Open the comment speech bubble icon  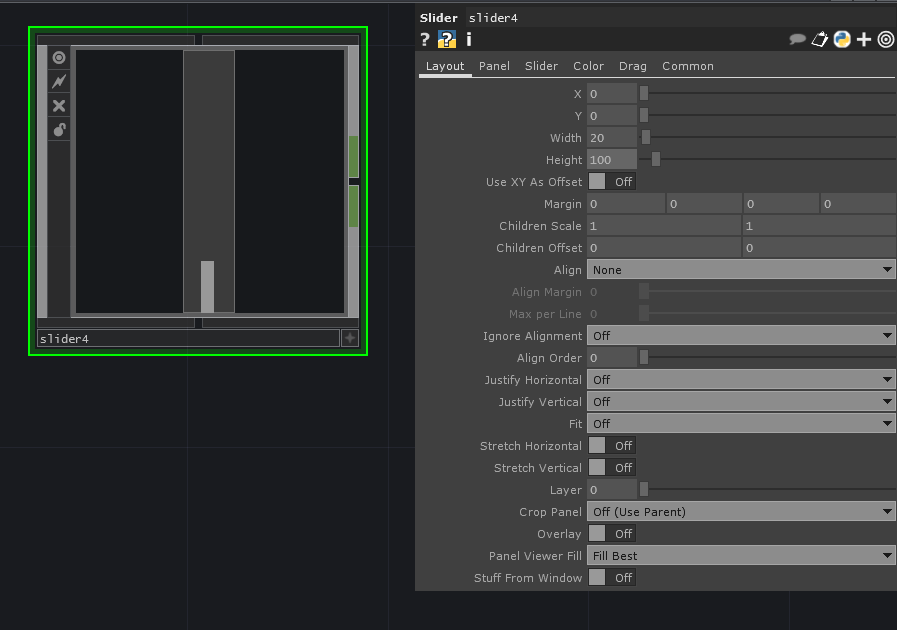click(797, 40)
